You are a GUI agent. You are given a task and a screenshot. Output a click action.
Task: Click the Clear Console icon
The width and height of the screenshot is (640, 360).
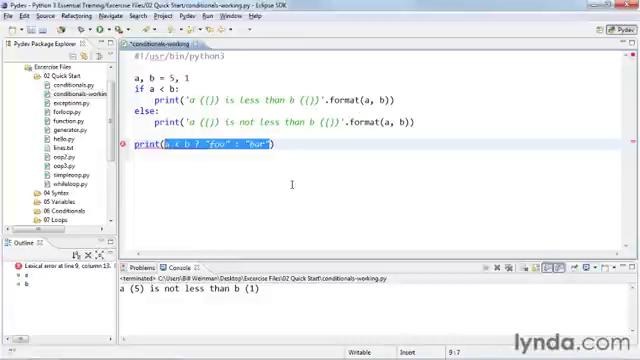[524, 268]
